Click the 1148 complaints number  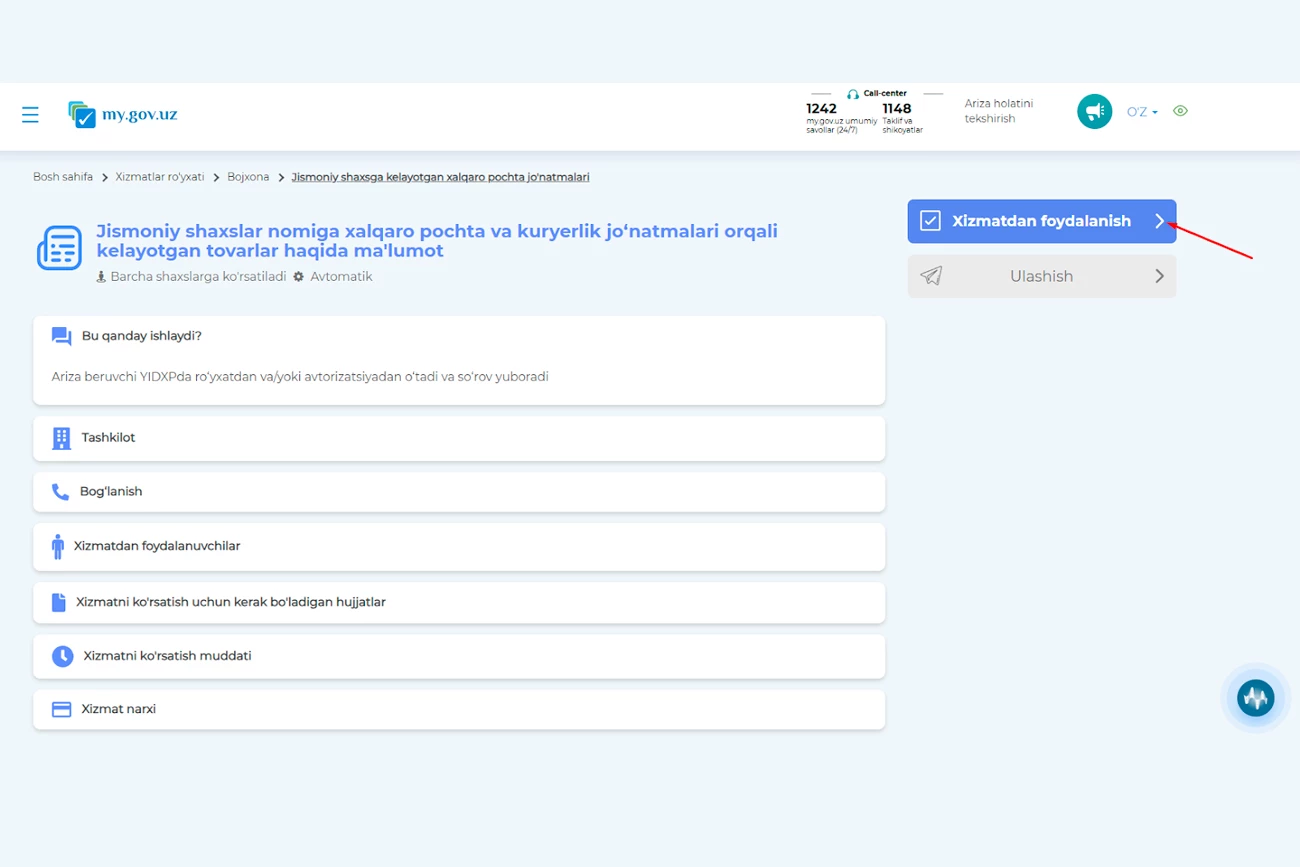point(896,109)
